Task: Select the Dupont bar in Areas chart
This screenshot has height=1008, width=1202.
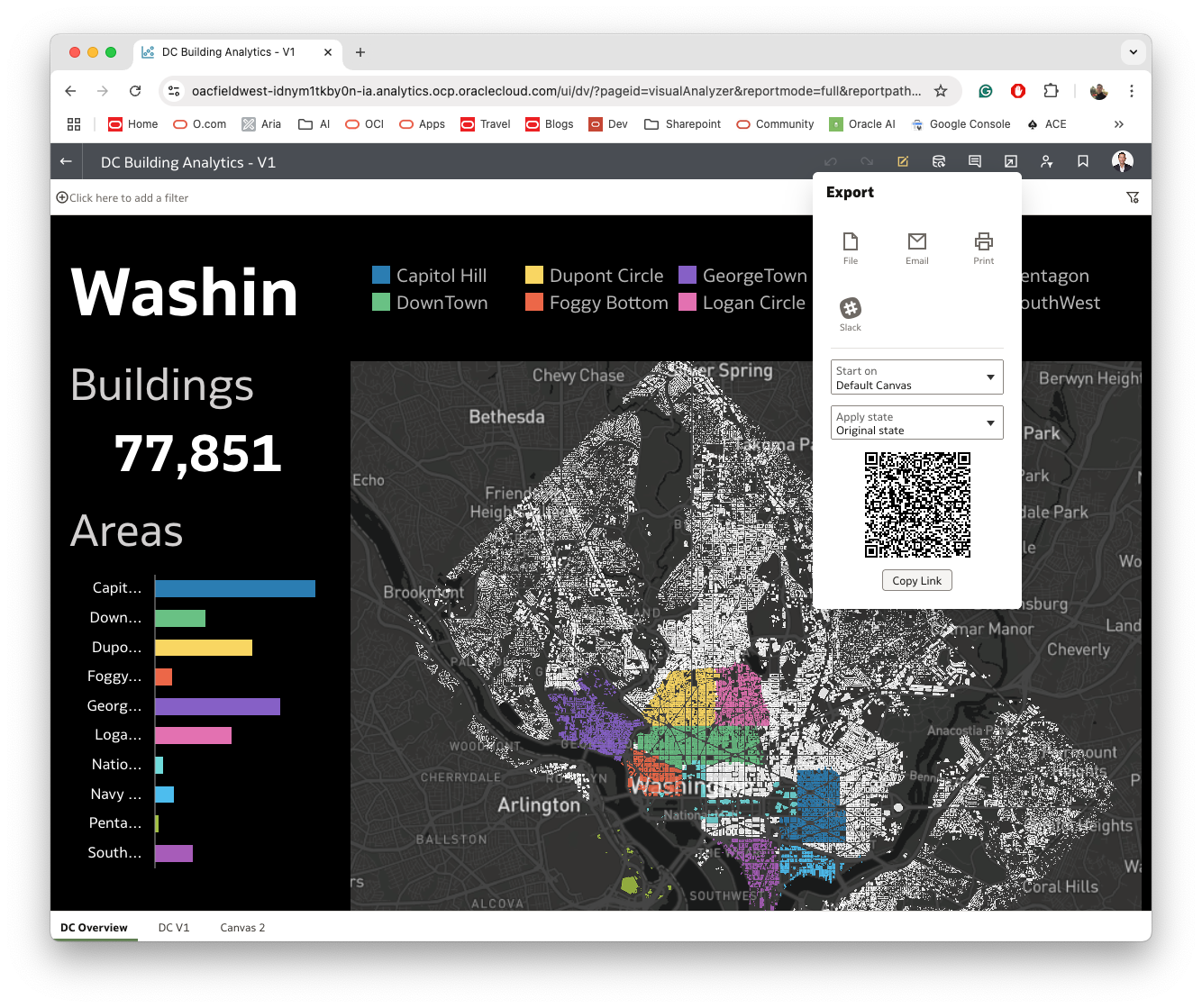Action: (x=204, y=647)
